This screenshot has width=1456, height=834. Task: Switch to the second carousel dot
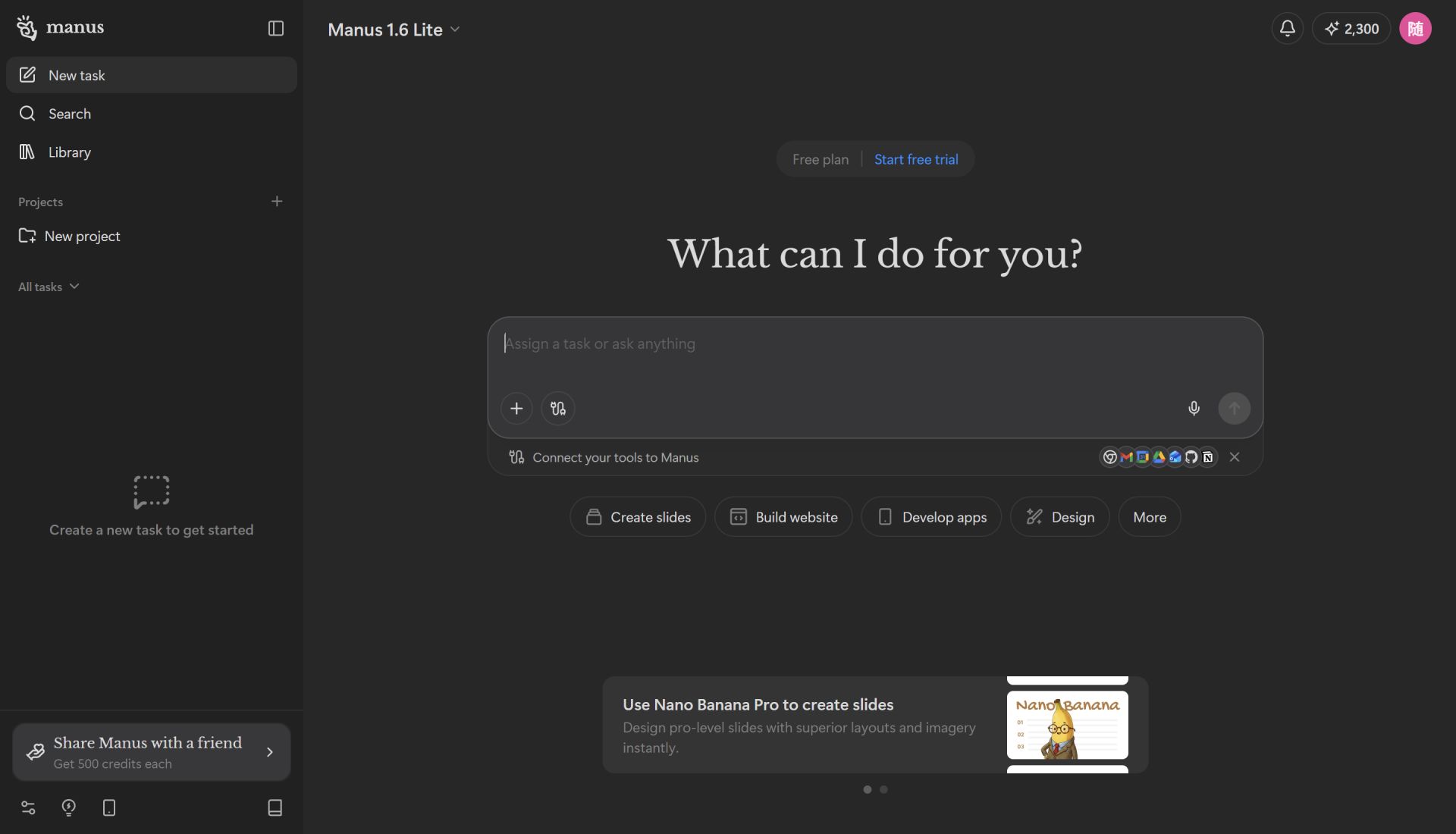883,790
